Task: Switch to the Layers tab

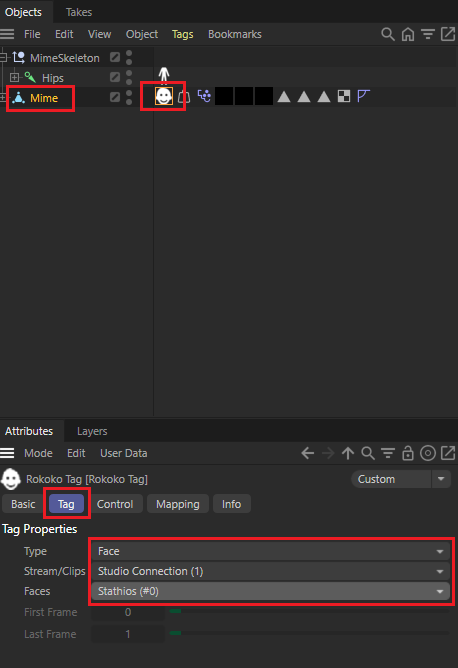Action: pyautogui.click(x=92, y=431)
